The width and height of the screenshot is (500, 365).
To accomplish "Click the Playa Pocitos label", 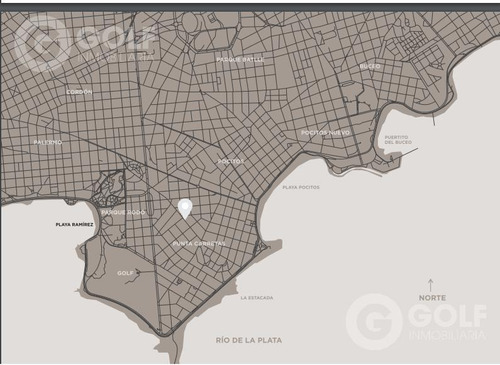I will point(301,187).
